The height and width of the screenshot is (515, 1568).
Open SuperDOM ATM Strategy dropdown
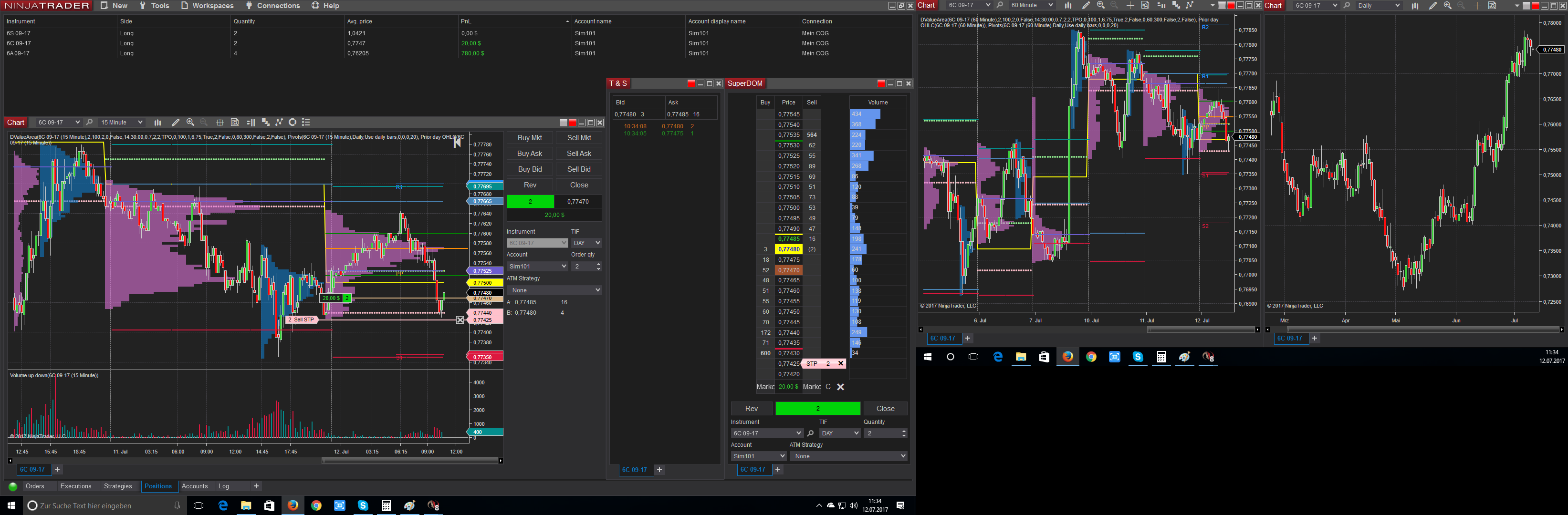click(x=848, y=456)
